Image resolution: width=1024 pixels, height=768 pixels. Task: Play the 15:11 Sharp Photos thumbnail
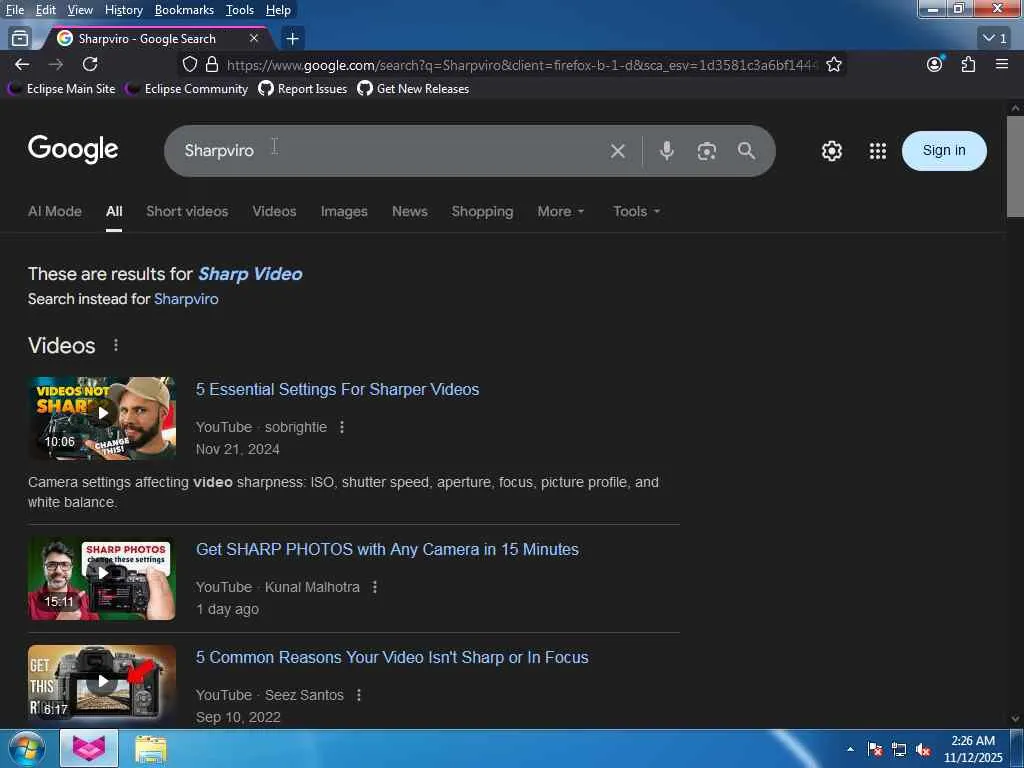[102, 579]
